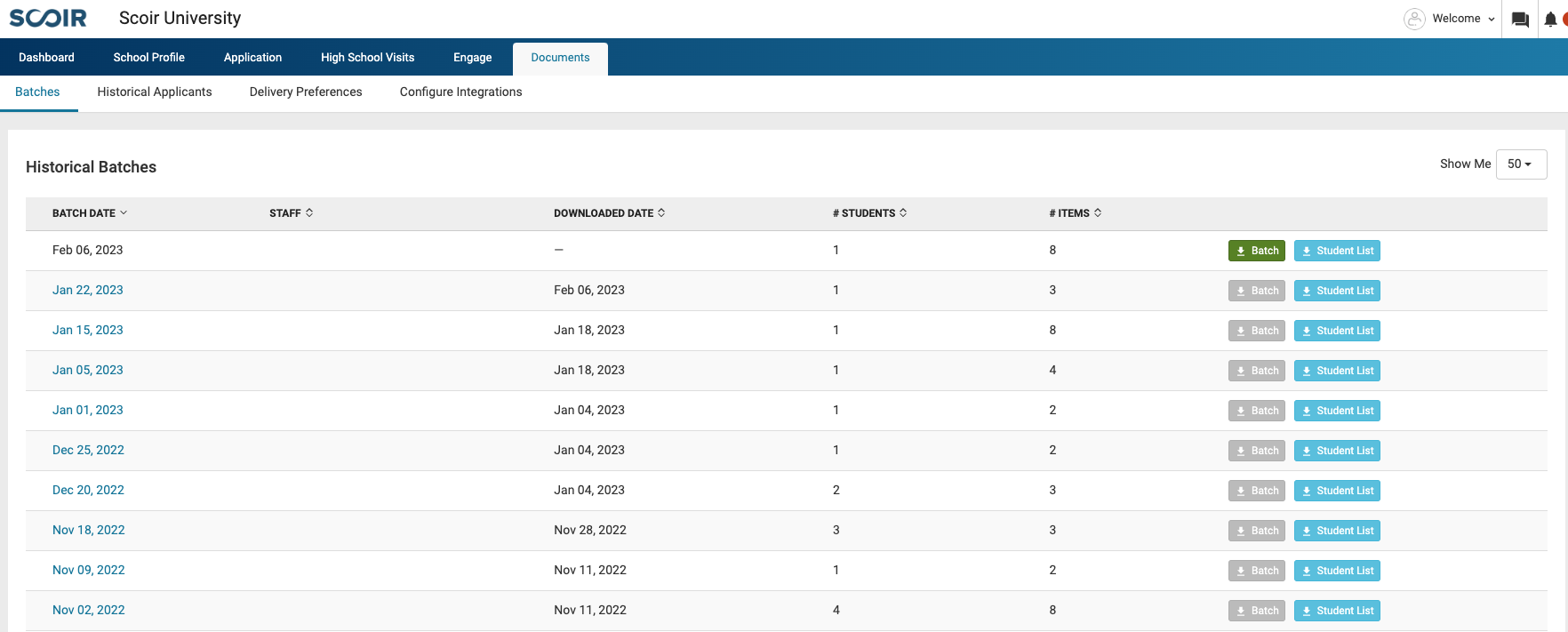Expand the Welcome user menu
The width and height of the screenshot is (1568, 632).
tap(1463, 19)
